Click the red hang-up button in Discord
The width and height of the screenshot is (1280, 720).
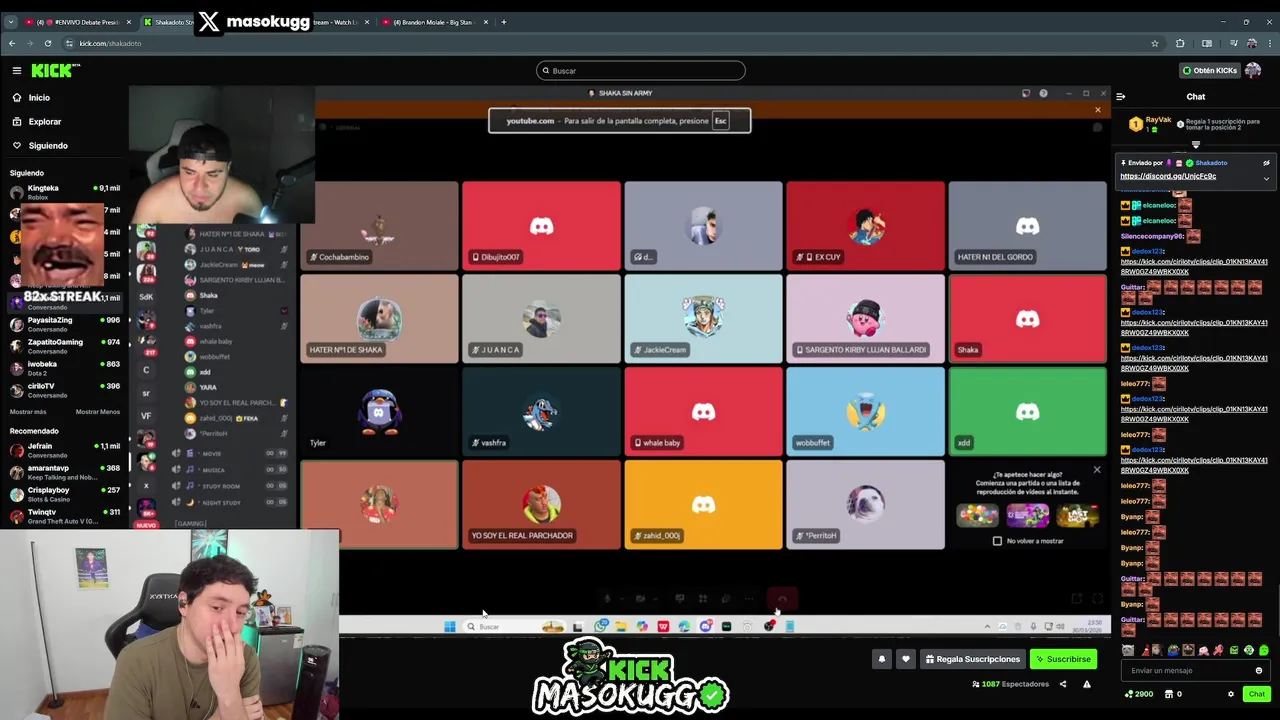coord(782,599)
